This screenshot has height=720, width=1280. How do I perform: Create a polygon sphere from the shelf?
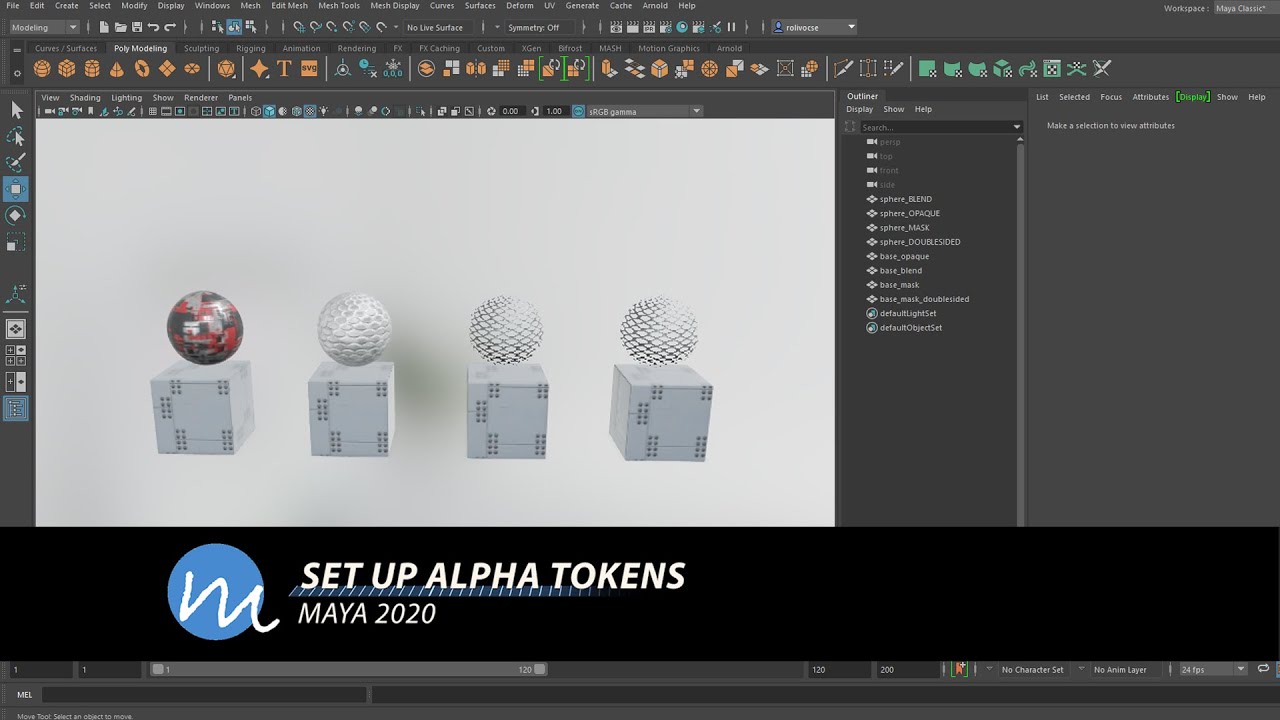point(42,68)
